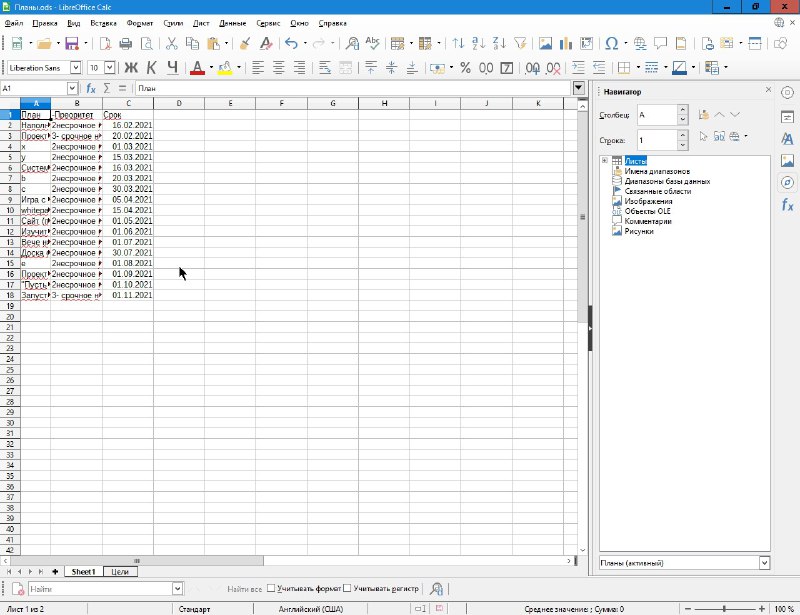Screen dimensions: 800x615
Task: Click the red font color swatch
Action: click(x=197, y=68)
